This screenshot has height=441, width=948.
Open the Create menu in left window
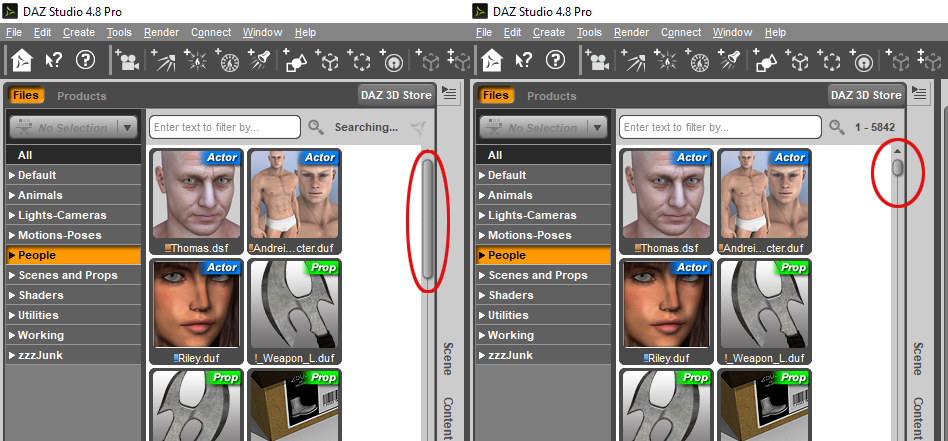pos(79,32)
